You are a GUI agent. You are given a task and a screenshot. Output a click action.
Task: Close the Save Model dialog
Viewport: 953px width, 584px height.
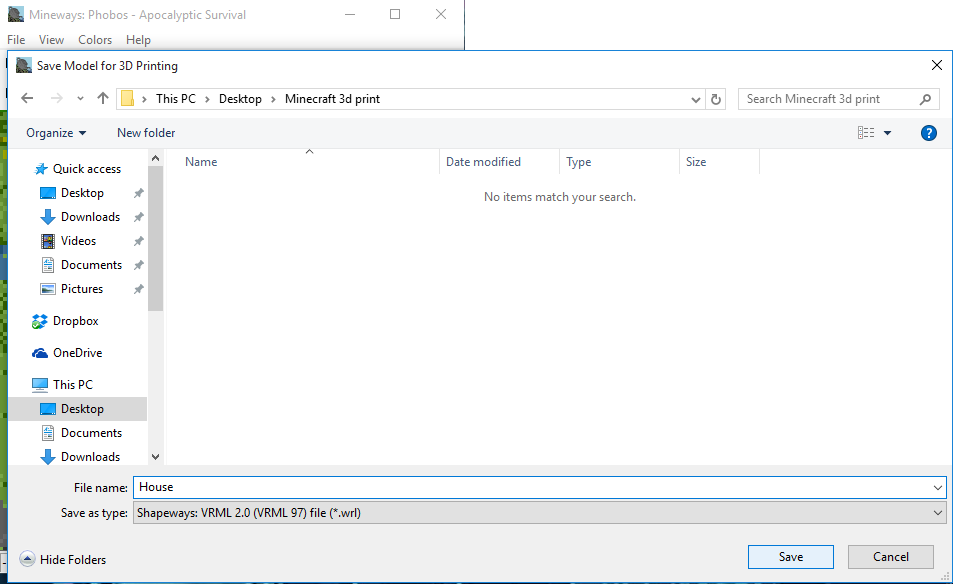(937, 66)
